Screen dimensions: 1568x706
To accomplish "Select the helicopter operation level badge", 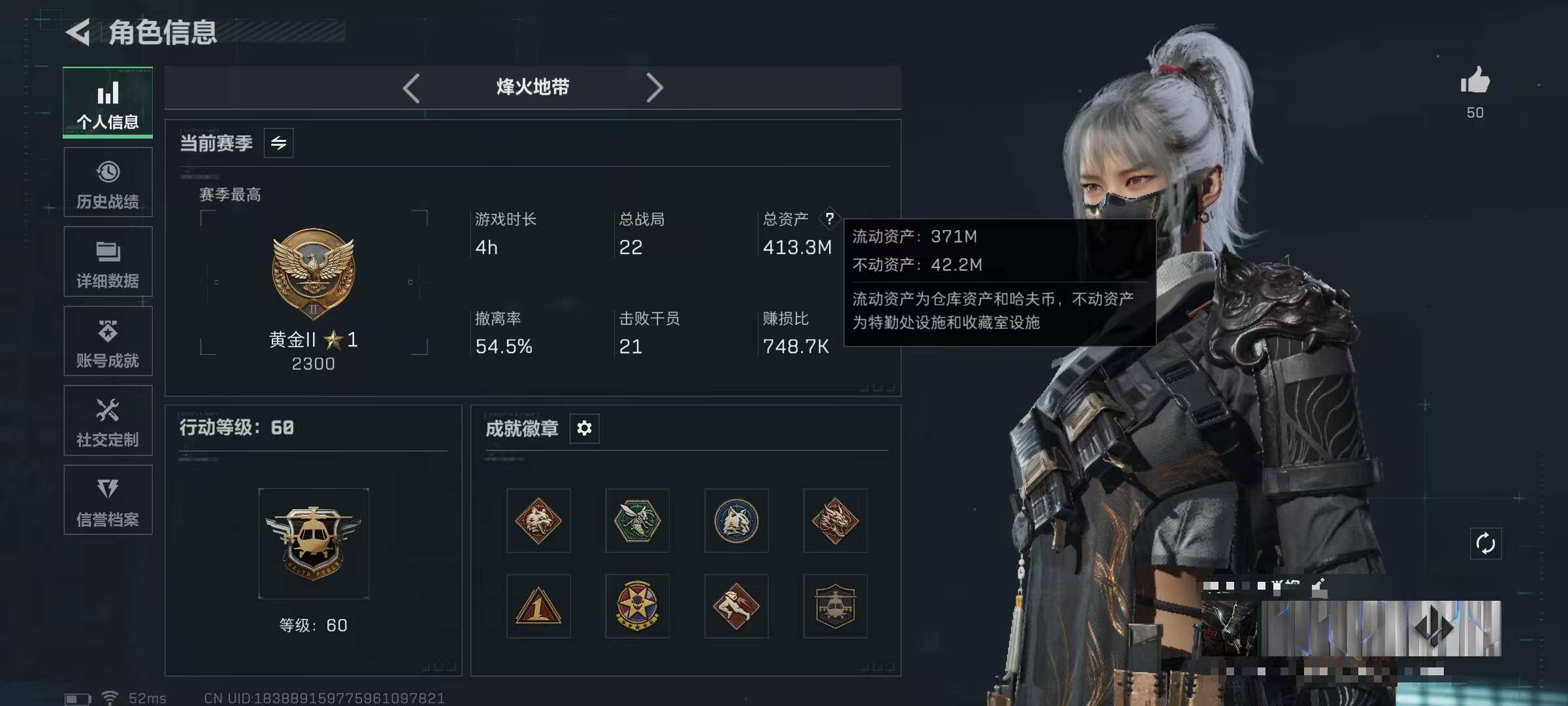I will pyautogui.click(x=314, y=543).
